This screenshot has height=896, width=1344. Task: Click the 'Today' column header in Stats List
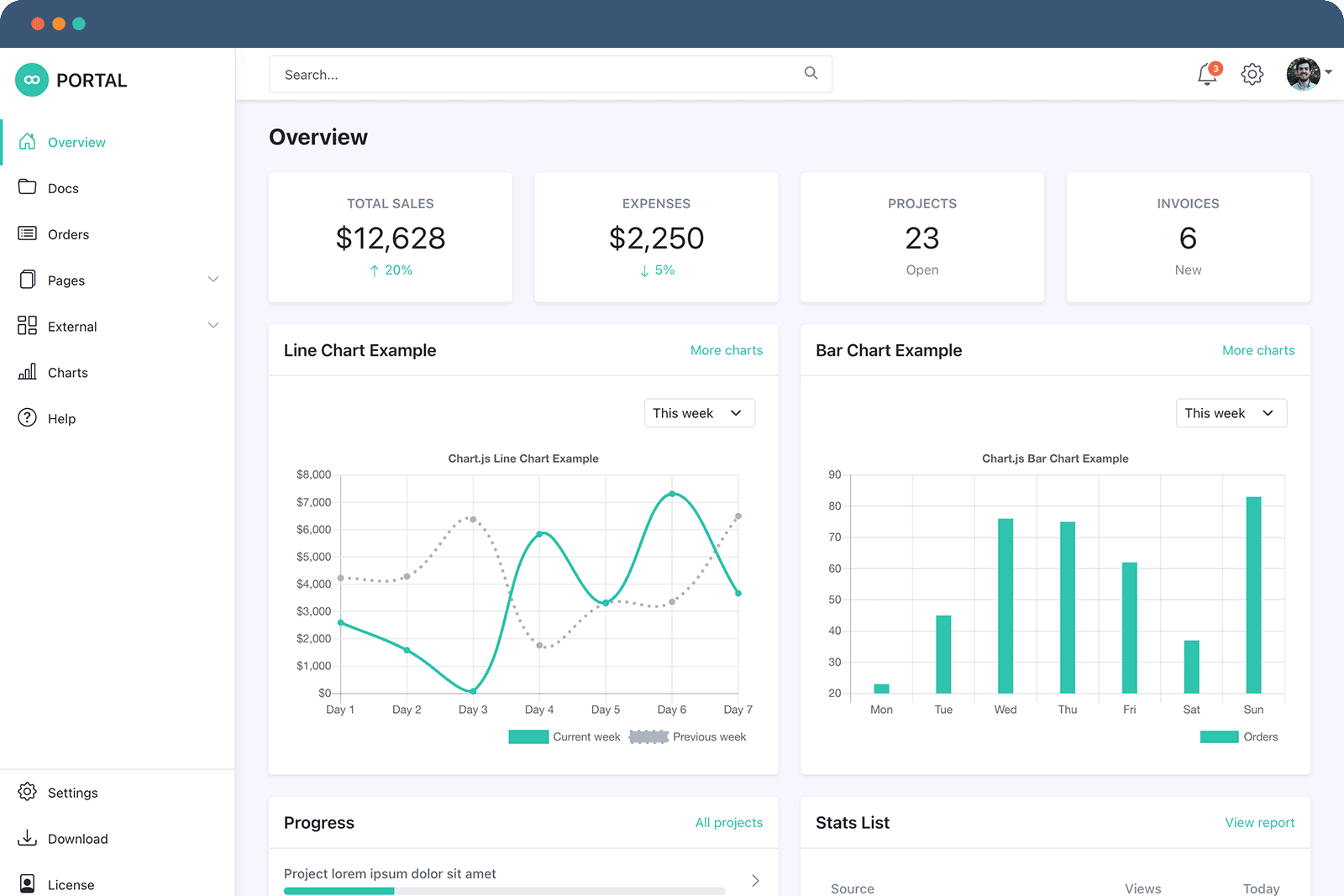point(1262,888)
